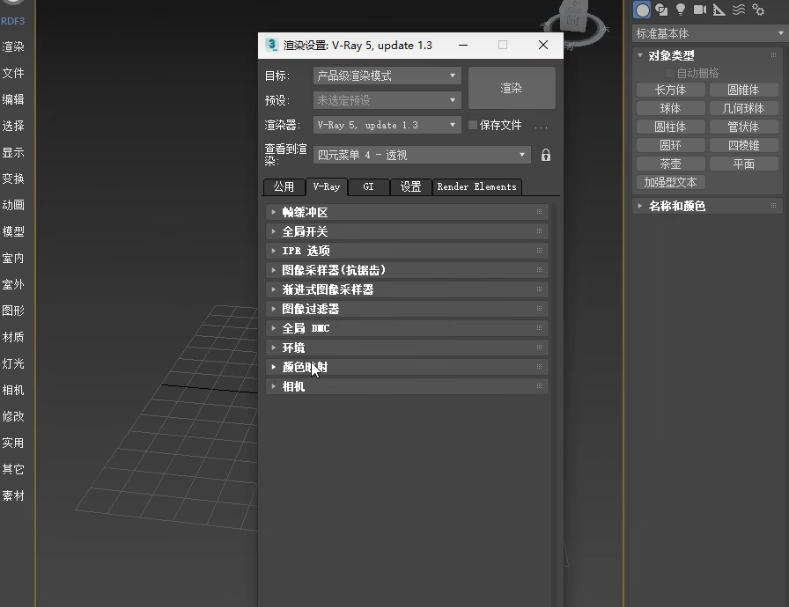Click the large 渲染 render button
This screenshot has width=789, height=607.
click(512, 88)
